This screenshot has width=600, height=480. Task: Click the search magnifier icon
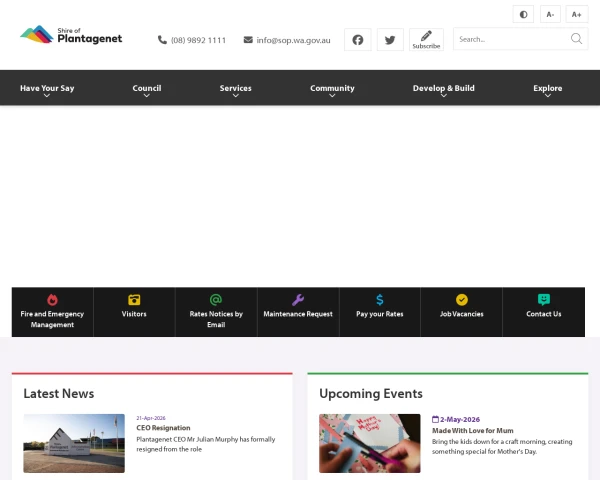pyautogui.click(x=576, y=39)
